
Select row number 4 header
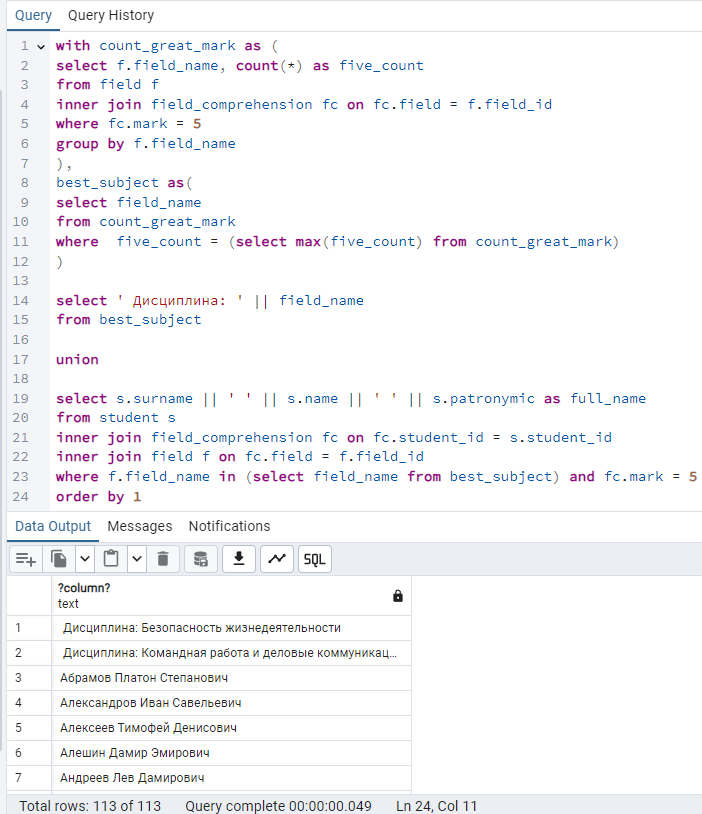click(x=29, y=703)
